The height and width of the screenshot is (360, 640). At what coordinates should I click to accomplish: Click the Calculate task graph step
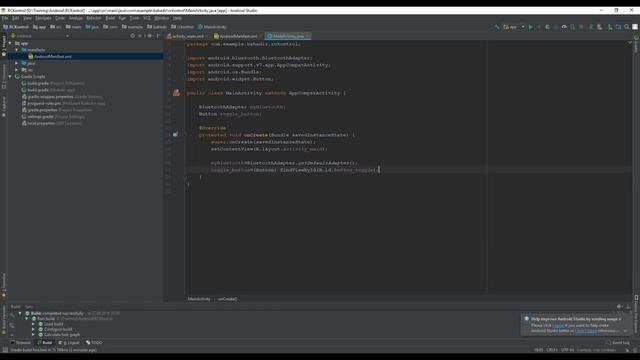click(62, 334)
